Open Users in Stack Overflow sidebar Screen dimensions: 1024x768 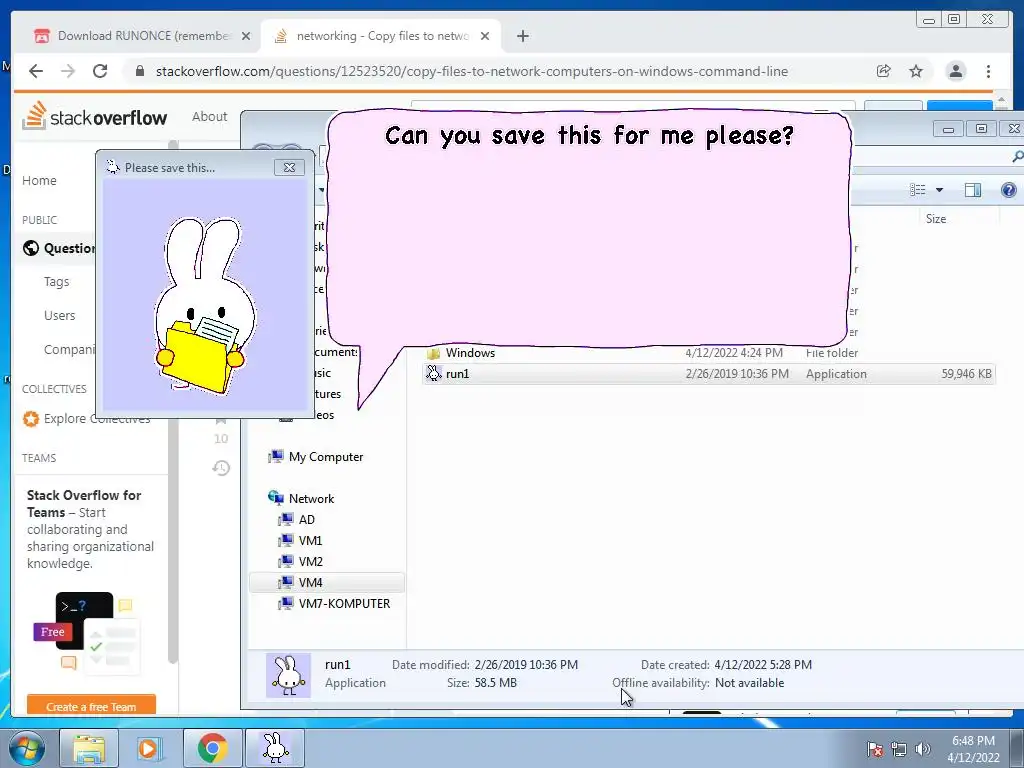point(59,315)
